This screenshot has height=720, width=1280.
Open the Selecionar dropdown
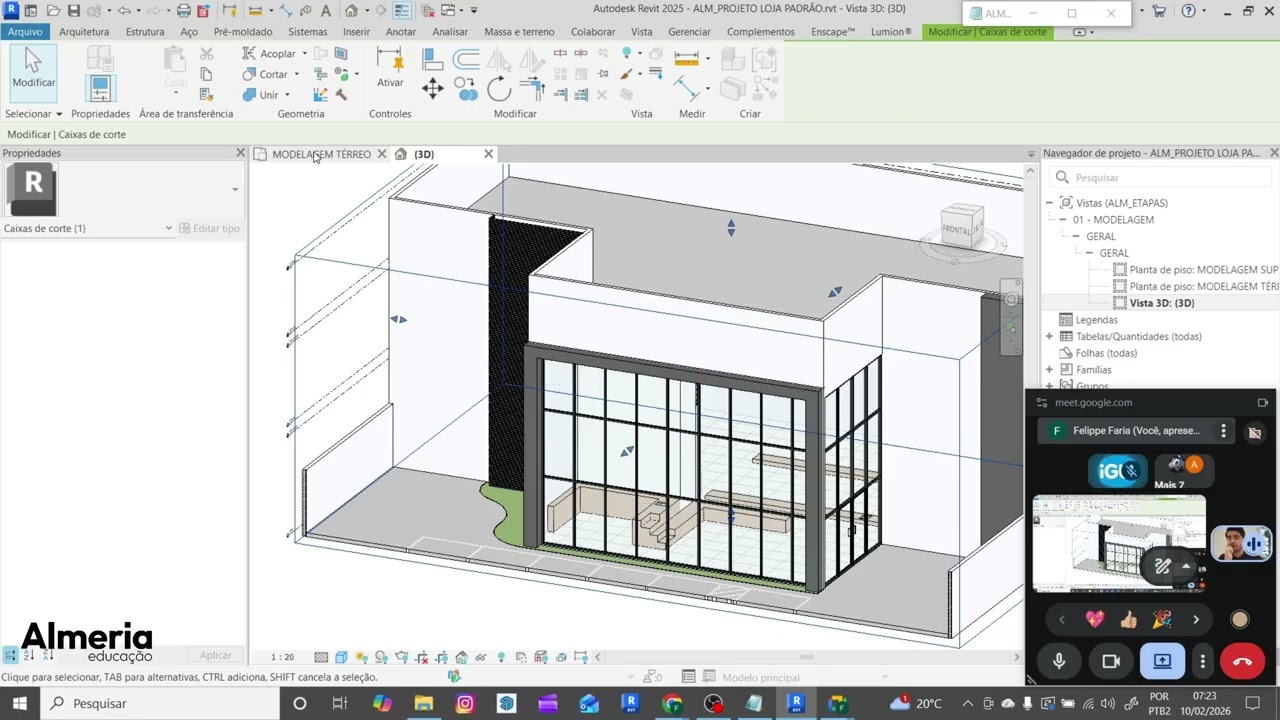(33, 114)
